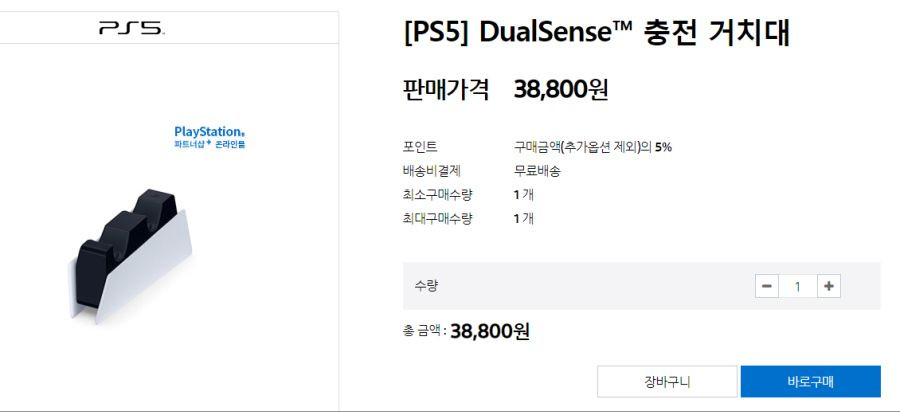Click the 총 금액 label

pyautogui.click(x=425, y=331)
